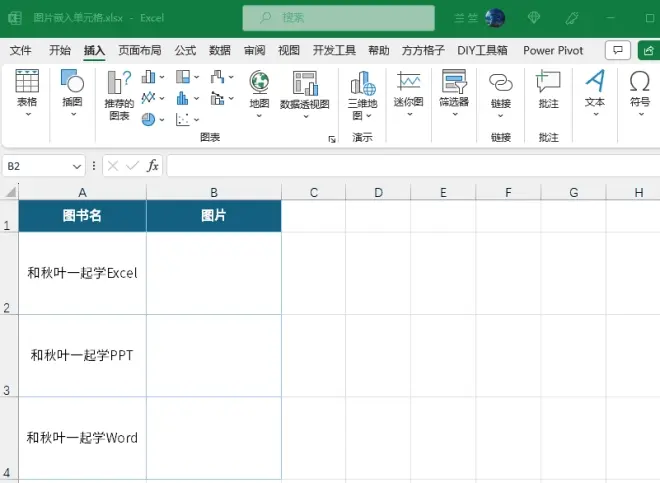
Task: Select column B header
Action: [x=214, y=192]
